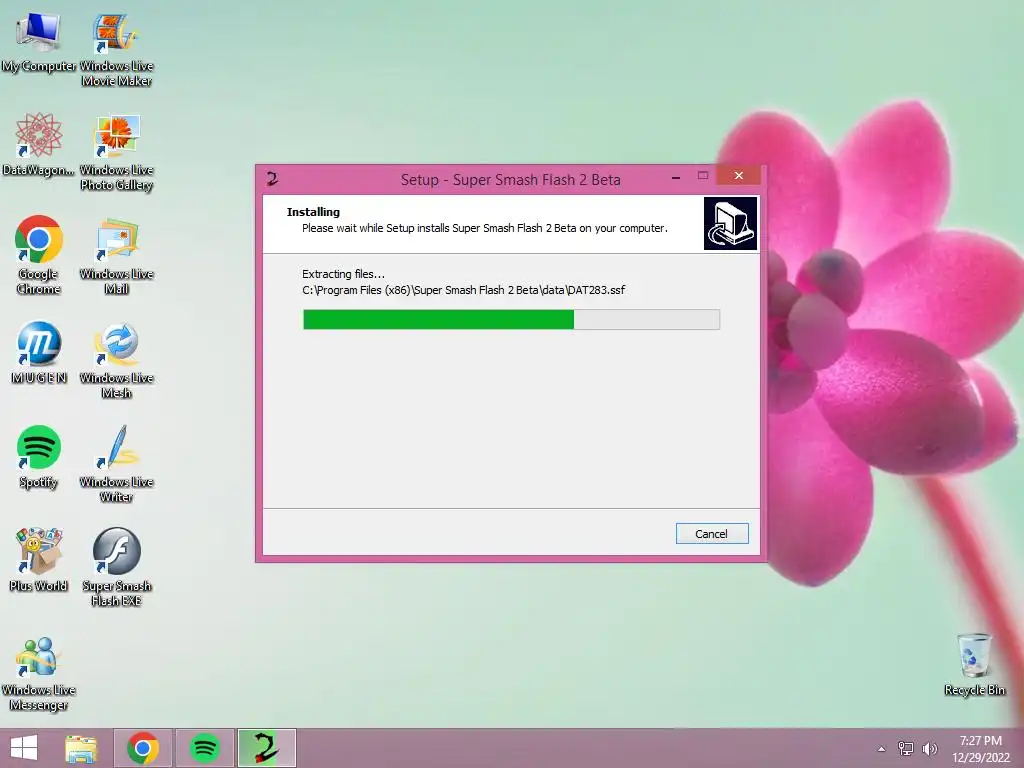Close the Setup window with X

(739, 176)
